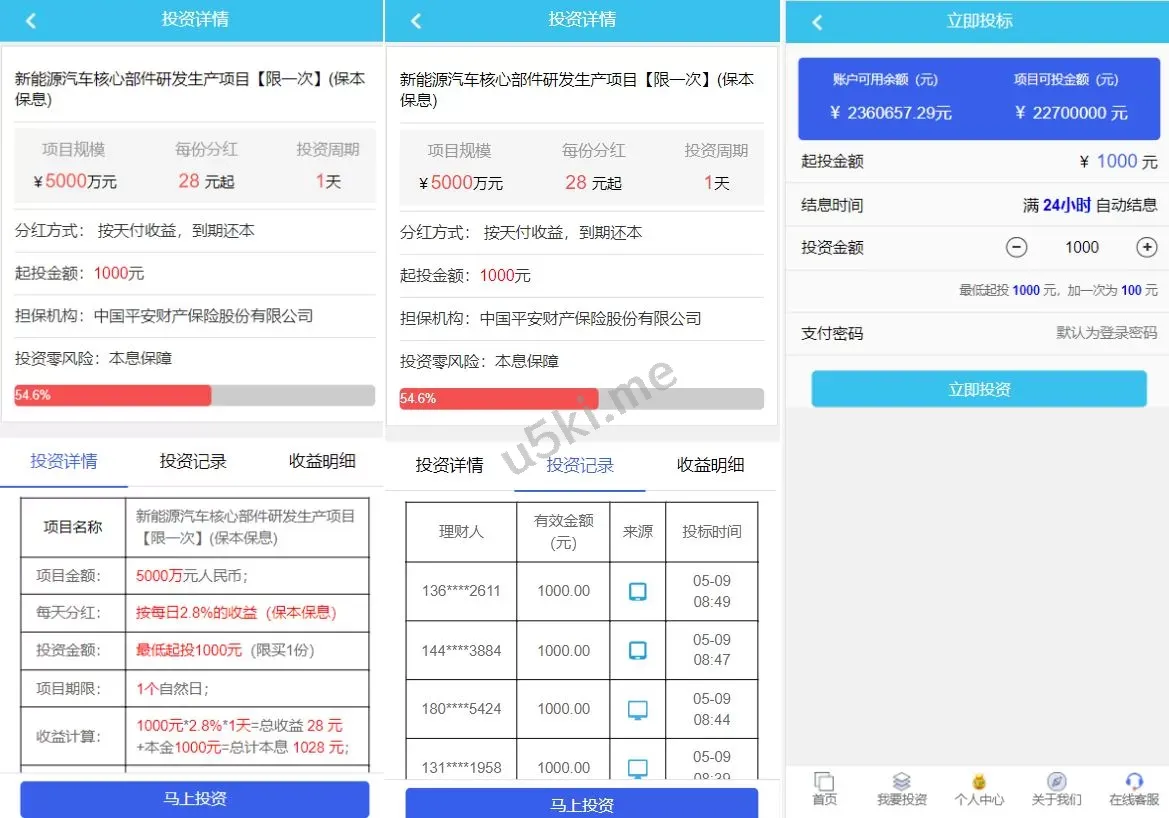Tap back arrow in the leftmost 投资详情 header
The image size is (1169, 818).
click(x=31, y=20)
